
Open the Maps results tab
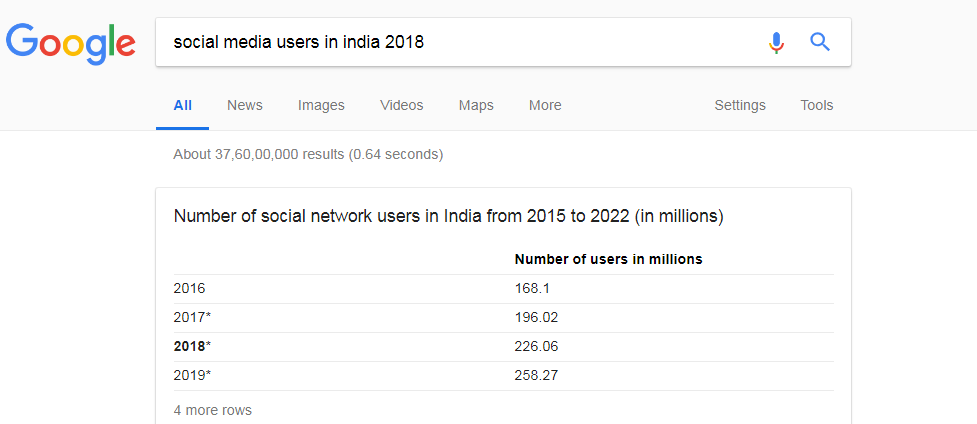tap(476, 105)
